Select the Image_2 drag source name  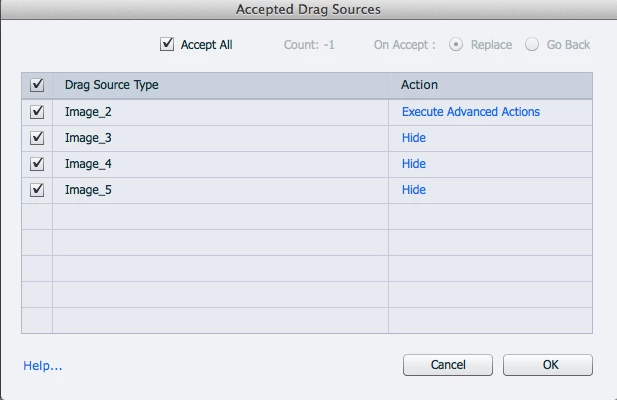(x=88, y=112)
